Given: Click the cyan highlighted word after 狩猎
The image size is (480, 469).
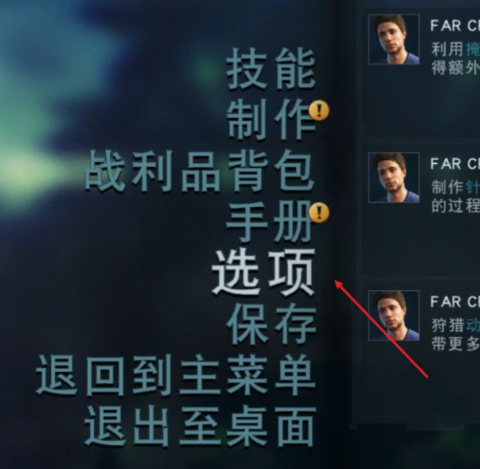Looking at the screenshot, I should (x=473, y=325).
